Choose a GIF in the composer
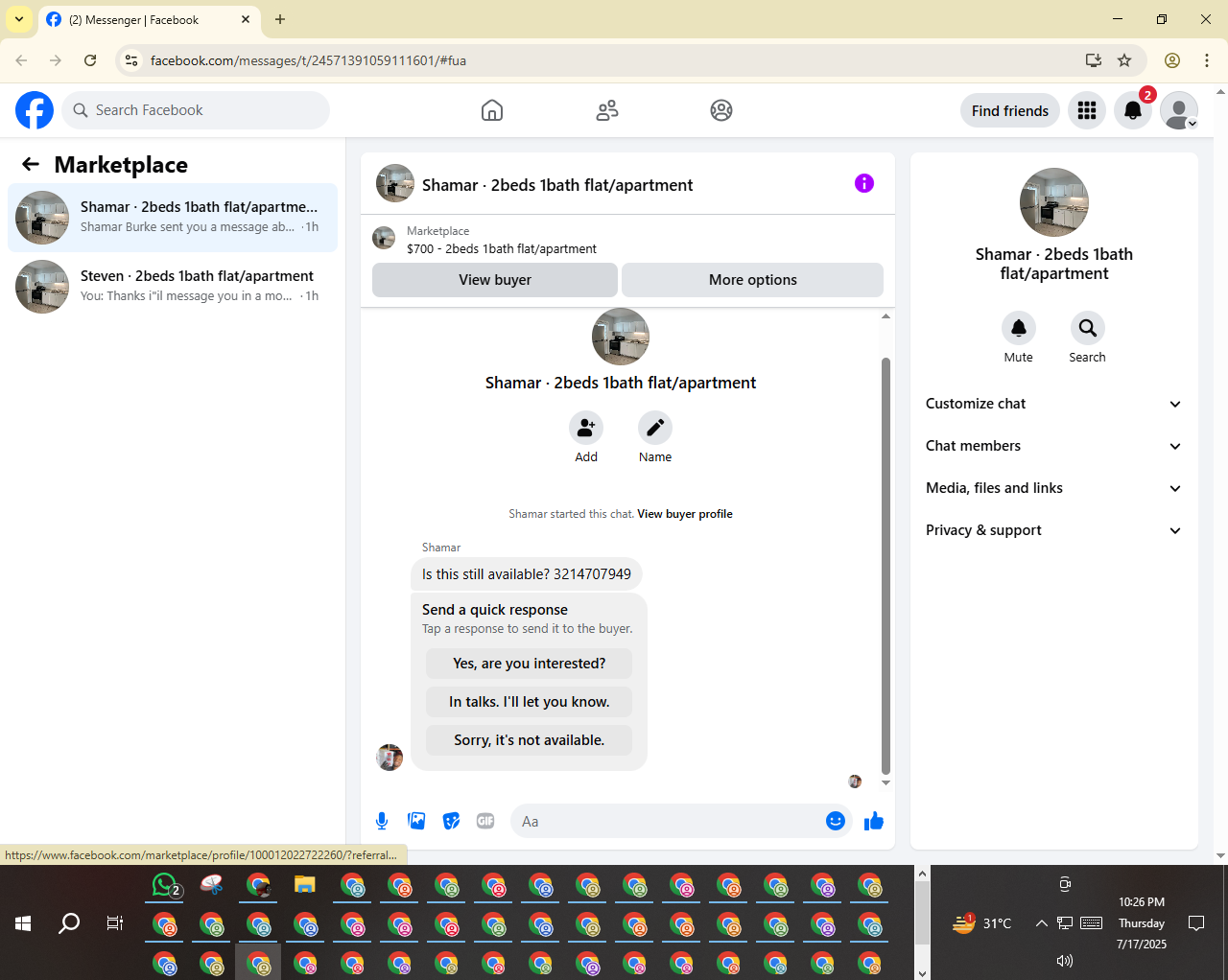The image size is (1228, 980). (485, 821)
